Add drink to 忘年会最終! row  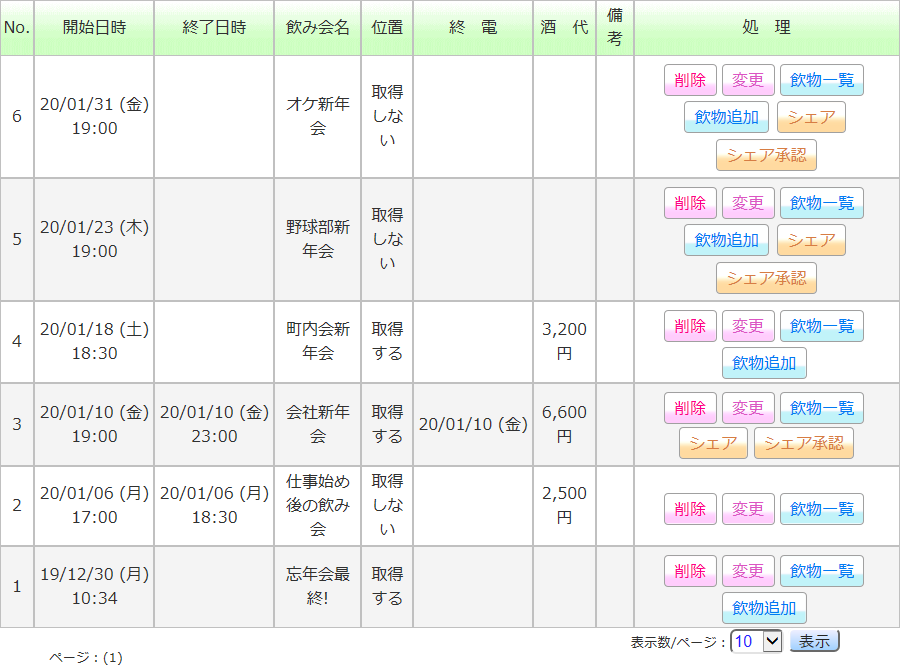[x=764, y=608]
